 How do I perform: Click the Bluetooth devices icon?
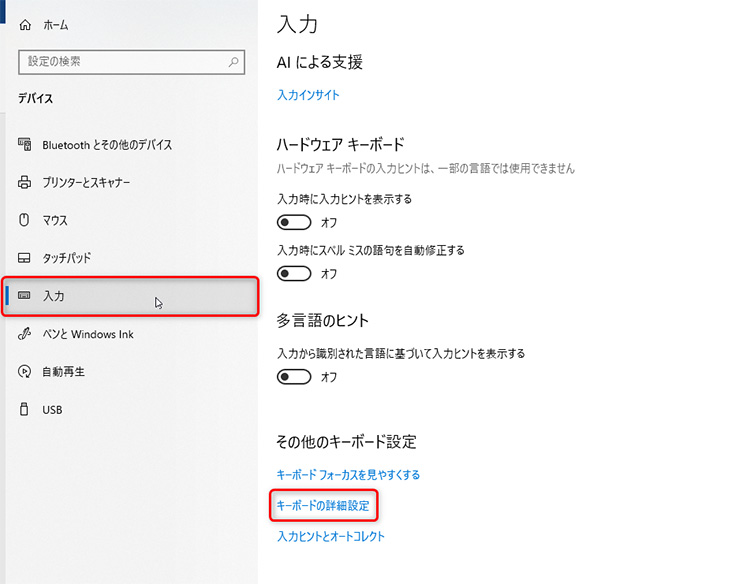25,145
